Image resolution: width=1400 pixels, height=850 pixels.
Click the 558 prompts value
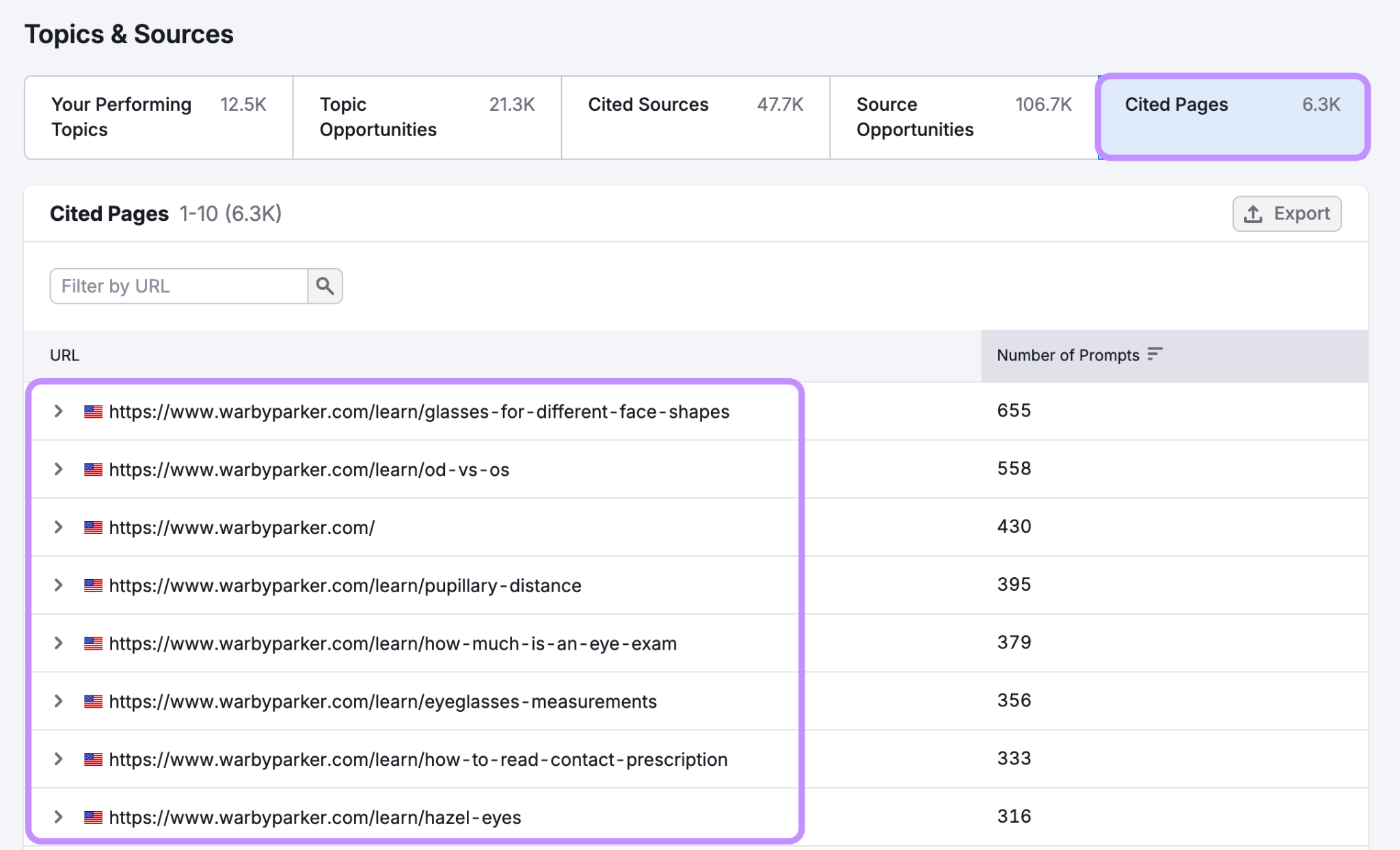(x=1014, y=468)
